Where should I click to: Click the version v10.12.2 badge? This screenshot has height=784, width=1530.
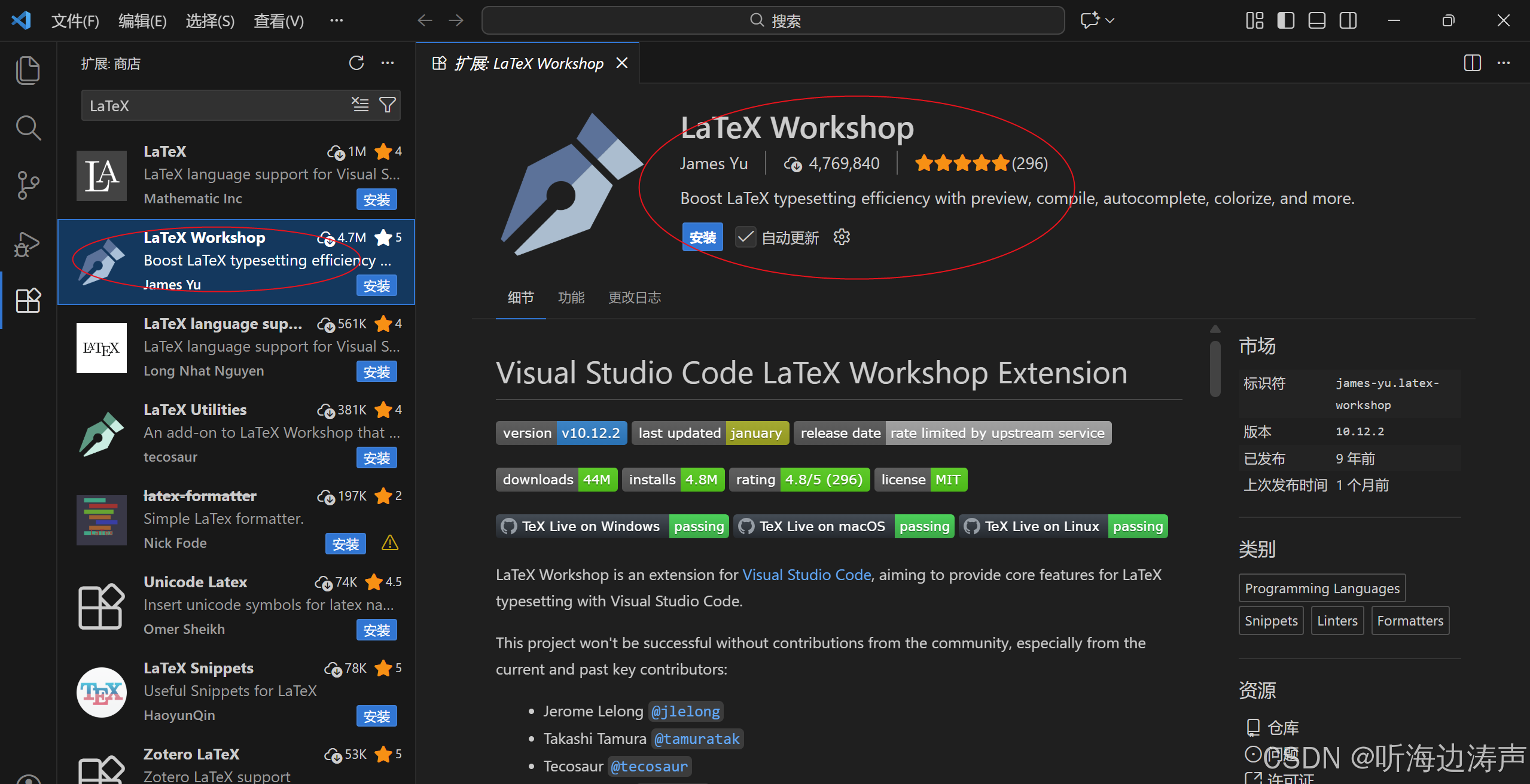click(561, 433)
